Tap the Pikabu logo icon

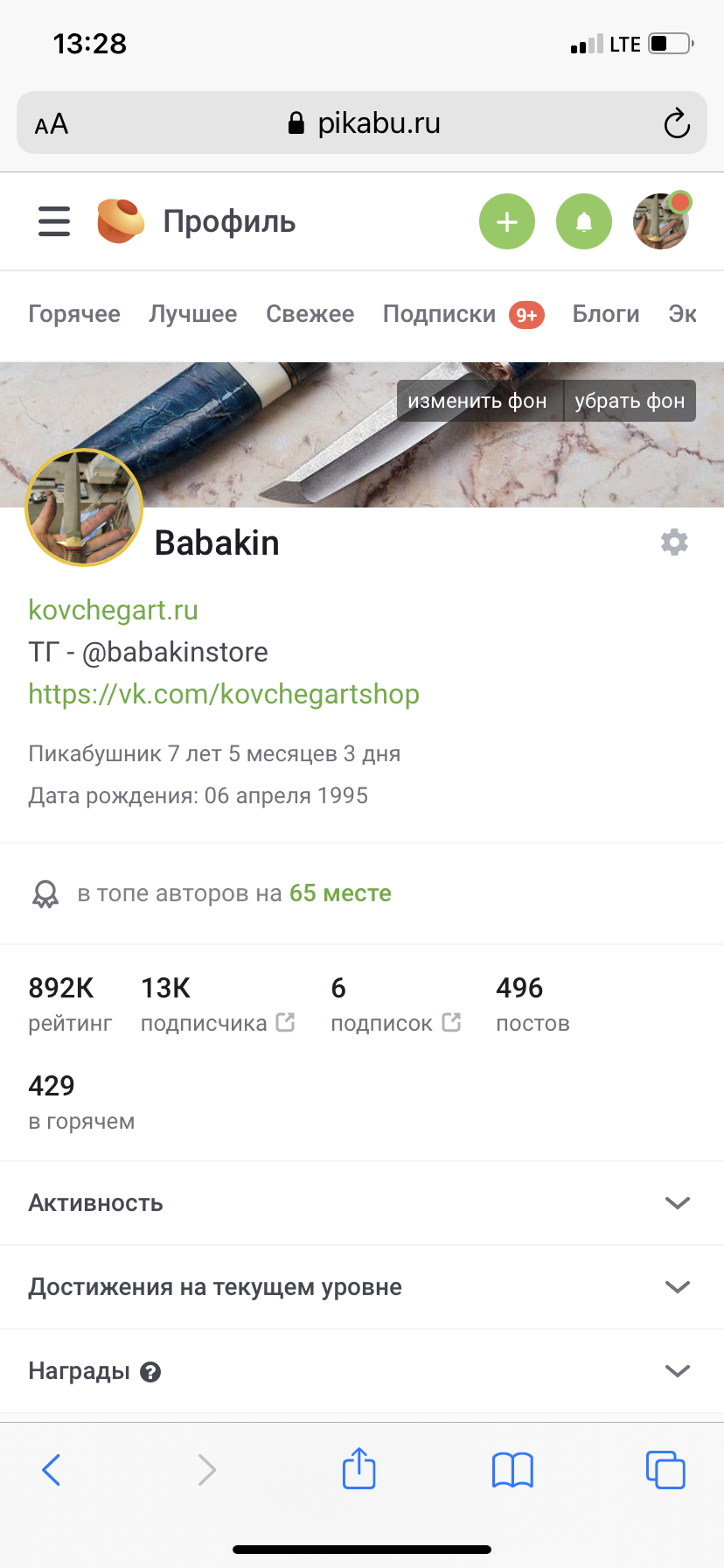[x=121, y=220]
